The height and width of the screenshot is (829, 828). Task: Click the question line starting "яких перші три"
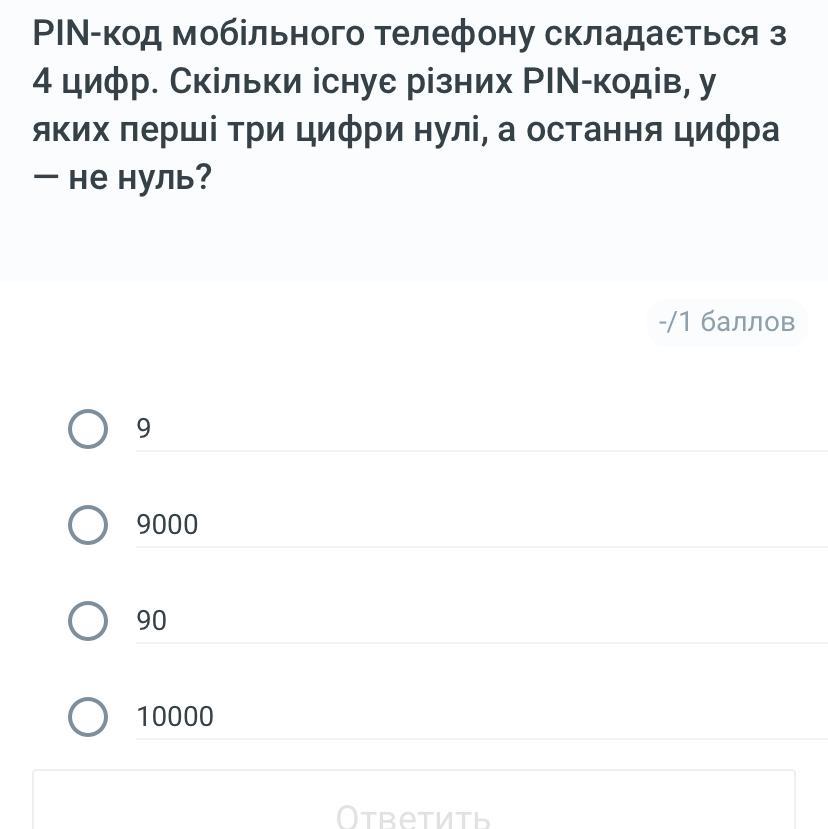click(x=405, y=130)
